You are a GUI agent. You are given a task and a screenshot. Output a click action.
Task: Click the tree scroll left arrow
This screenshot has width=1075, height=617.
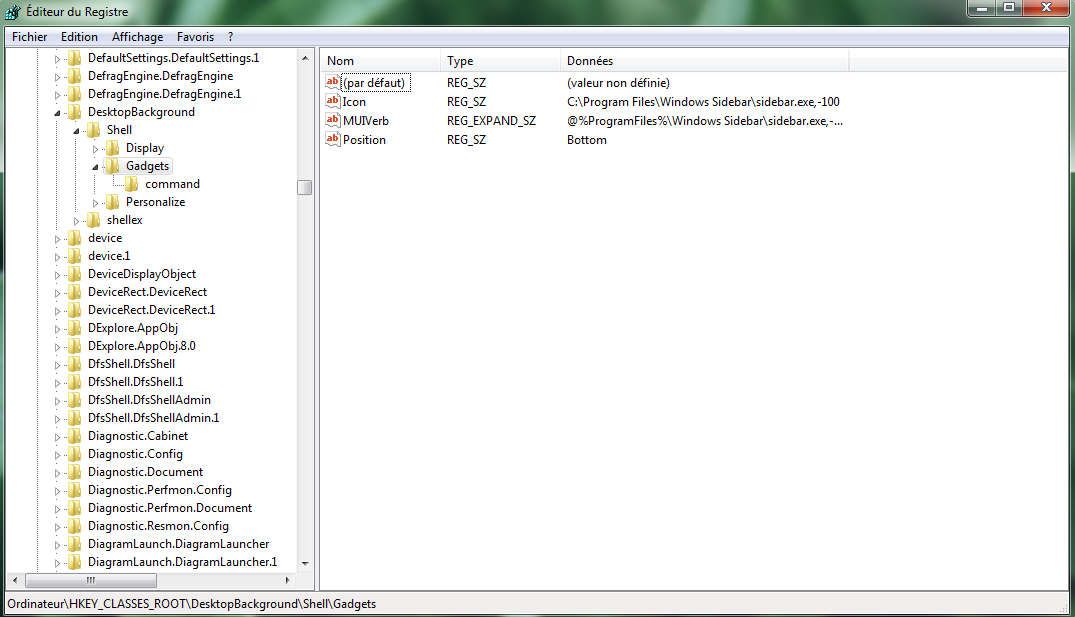tap(15, 580)
